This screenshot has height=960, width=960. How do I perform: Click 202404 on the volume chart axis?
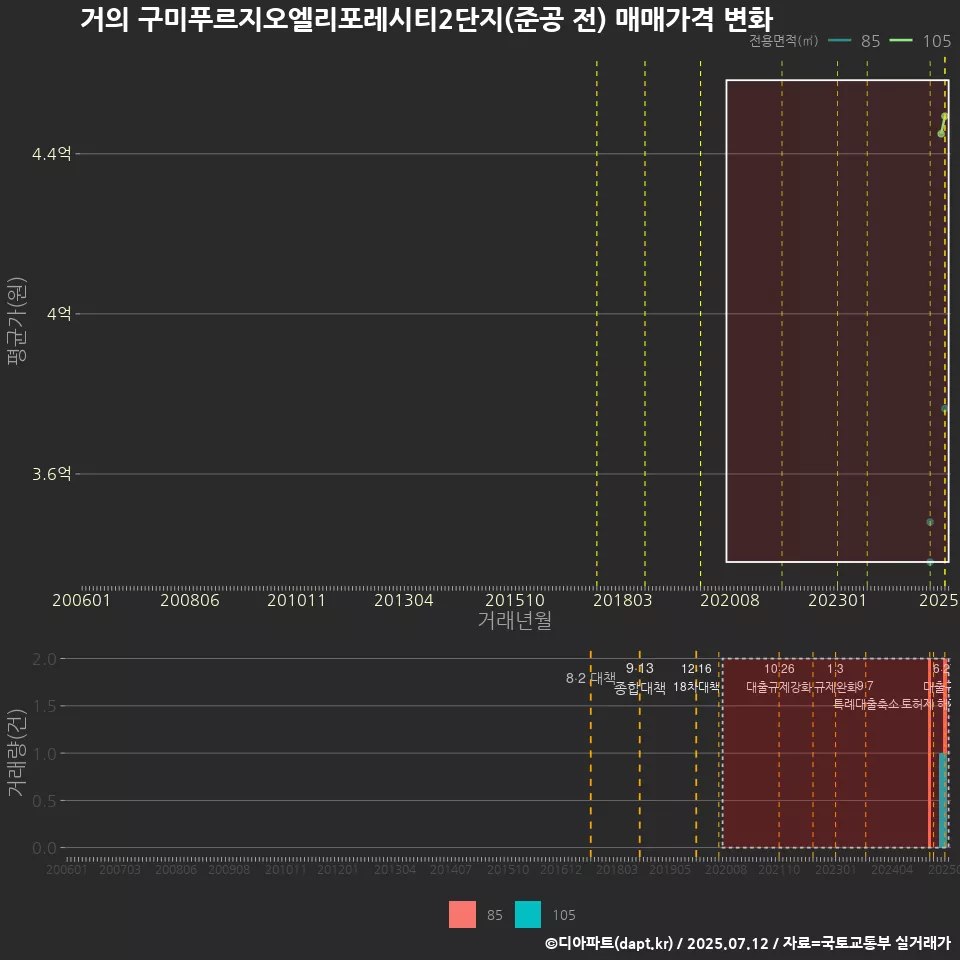[x=892, y=869]
